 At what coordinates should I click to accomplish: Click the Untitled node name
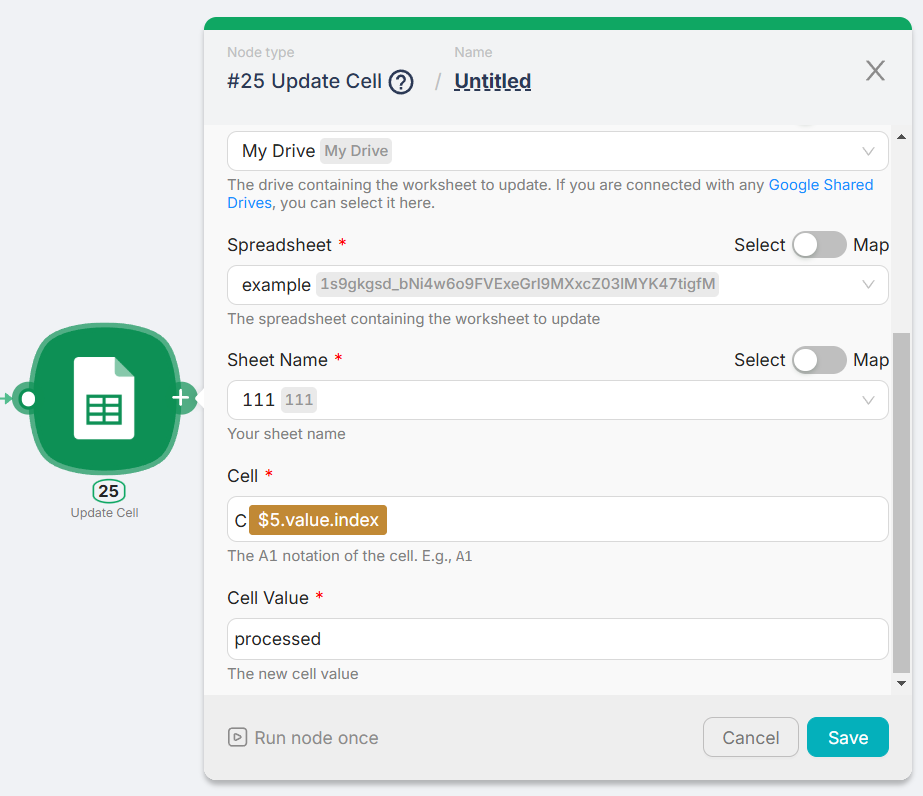492,82
